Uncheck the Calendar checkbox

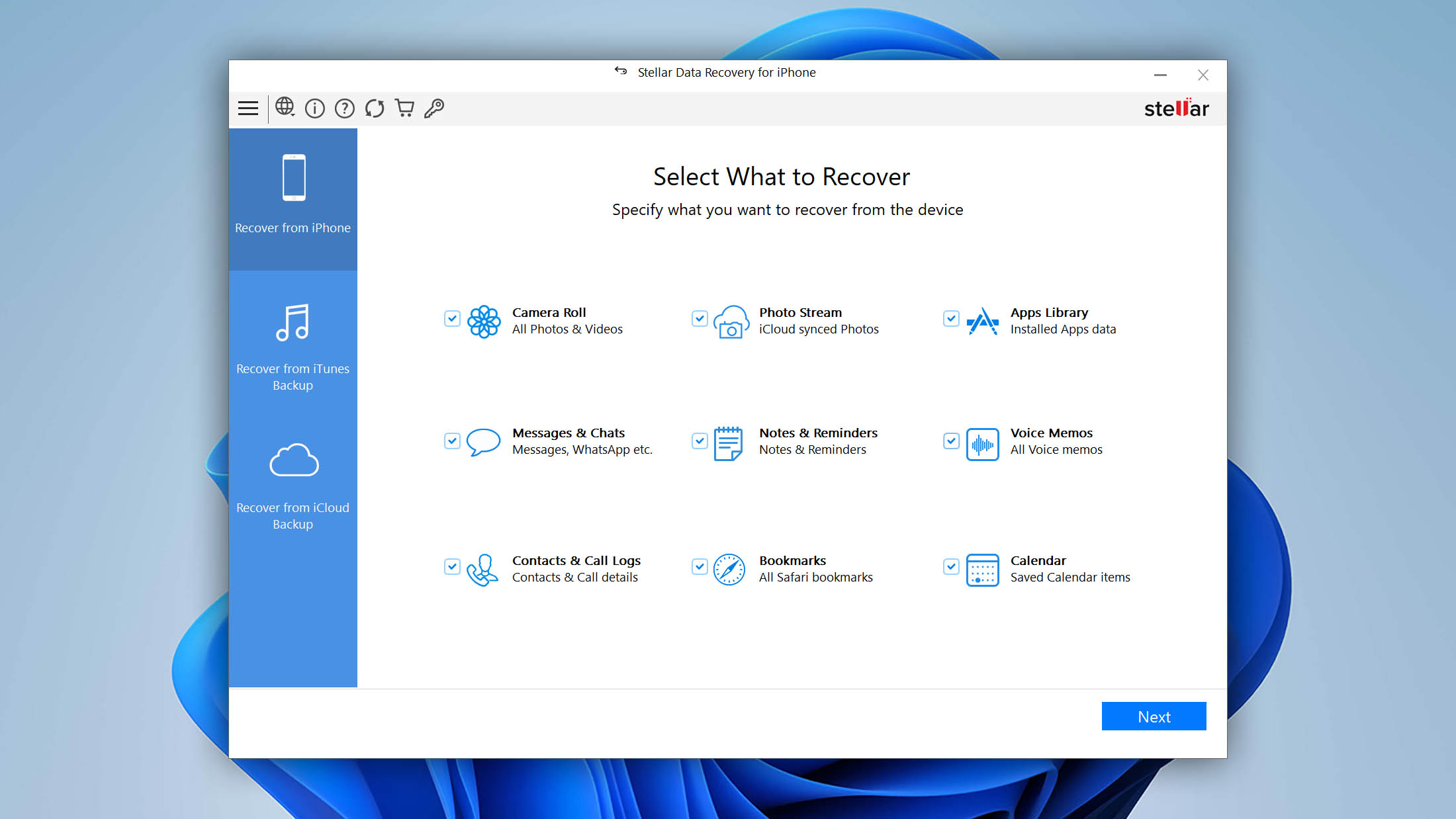pyautogui.click(x=951, y=566)
